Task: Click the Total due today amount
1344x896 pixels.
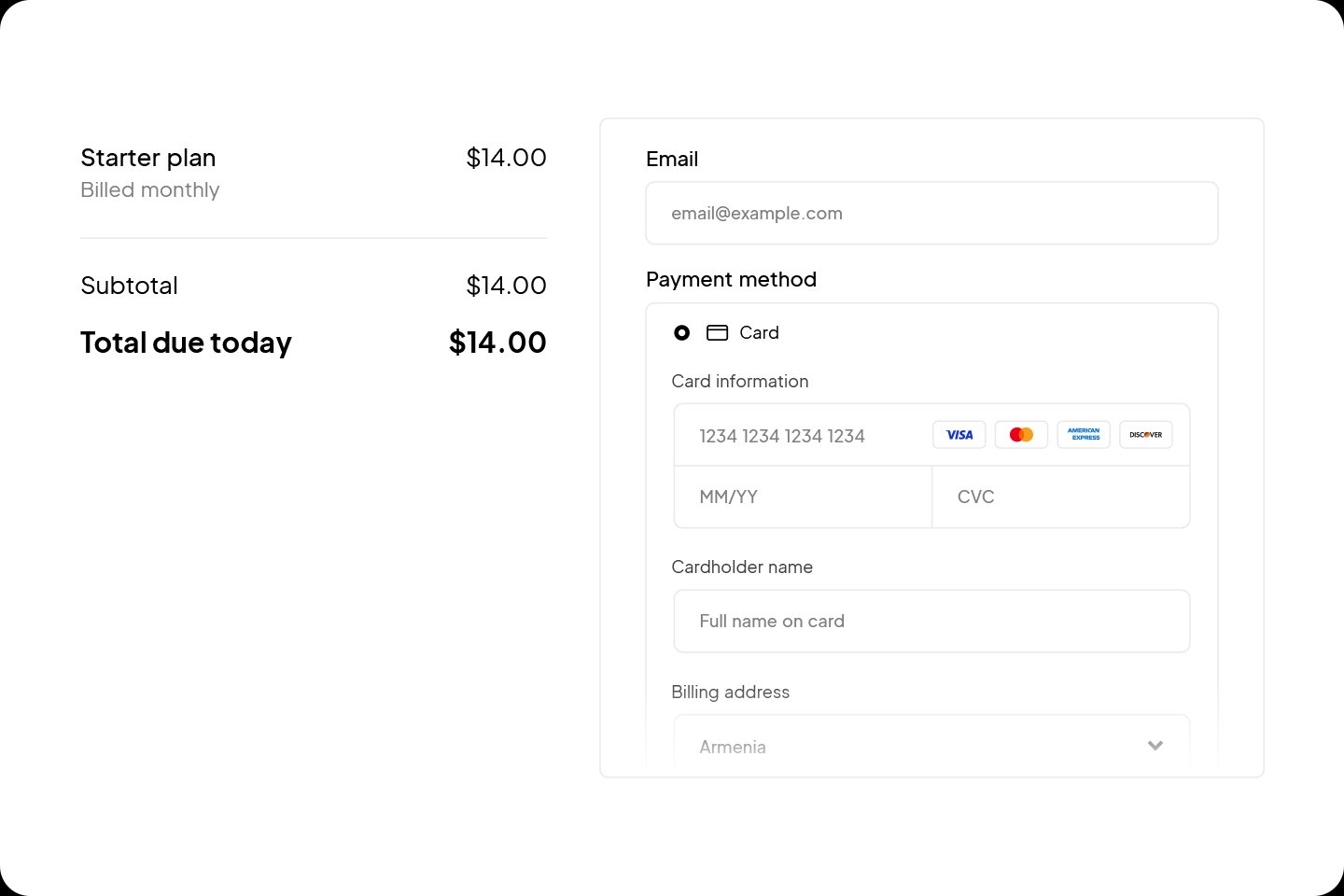Action: (498, 343)
